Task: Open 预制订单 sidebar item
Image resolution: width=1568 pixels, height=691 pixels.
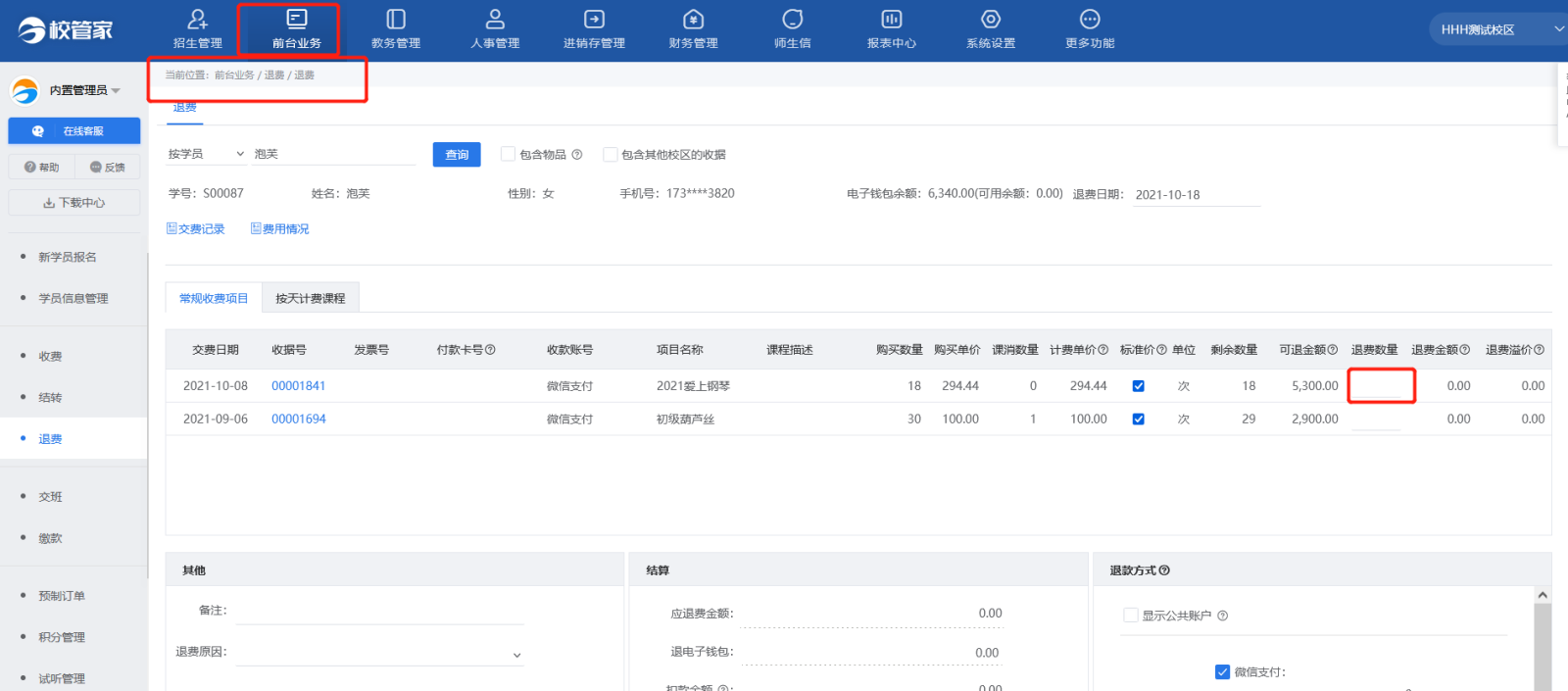Action: tap(62, 596)
